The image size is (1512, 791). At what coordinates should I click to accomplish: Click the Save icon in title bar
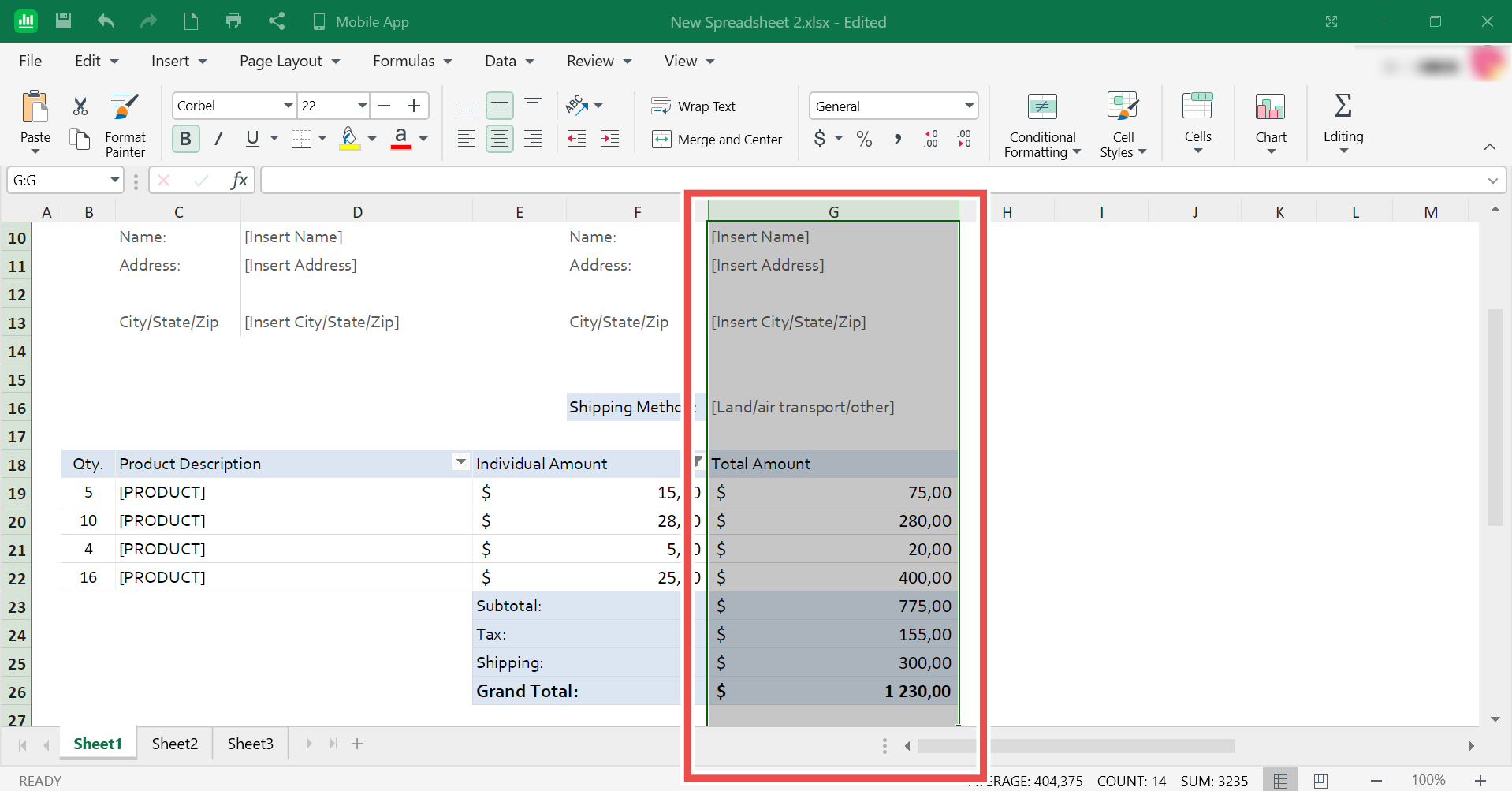click(64, 21)
